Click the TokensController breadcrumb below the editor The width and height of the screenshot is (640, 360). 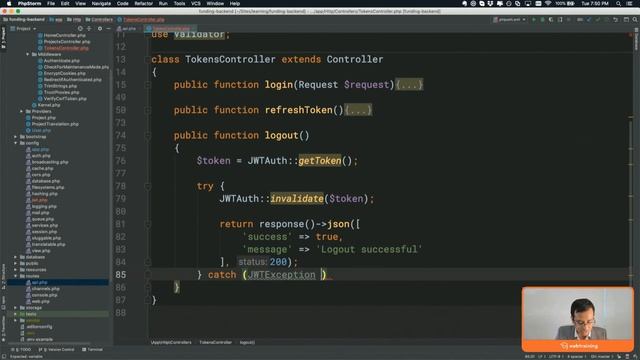click(216, 342)
